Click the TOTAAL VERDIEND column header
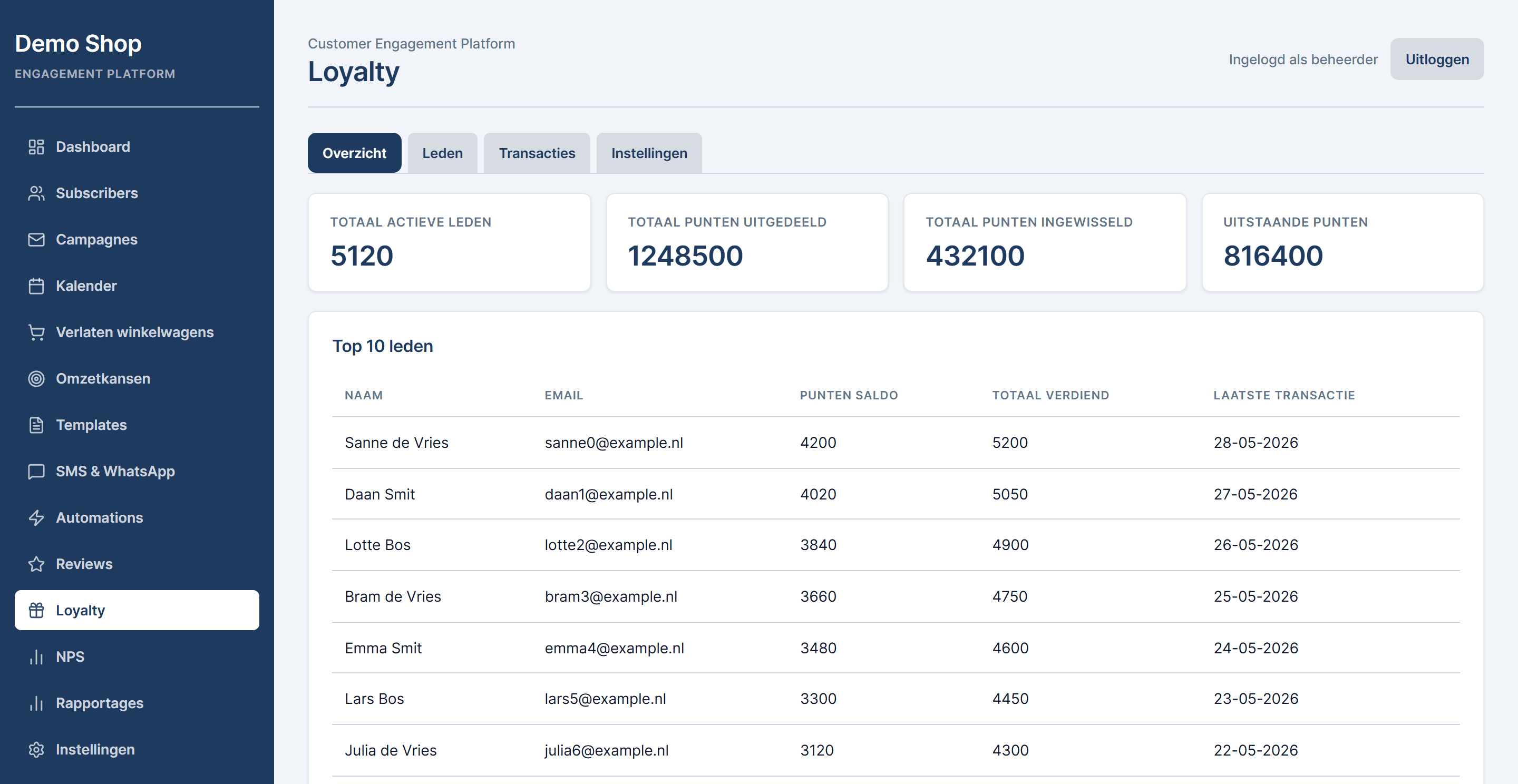 [x=1050, y=395]
